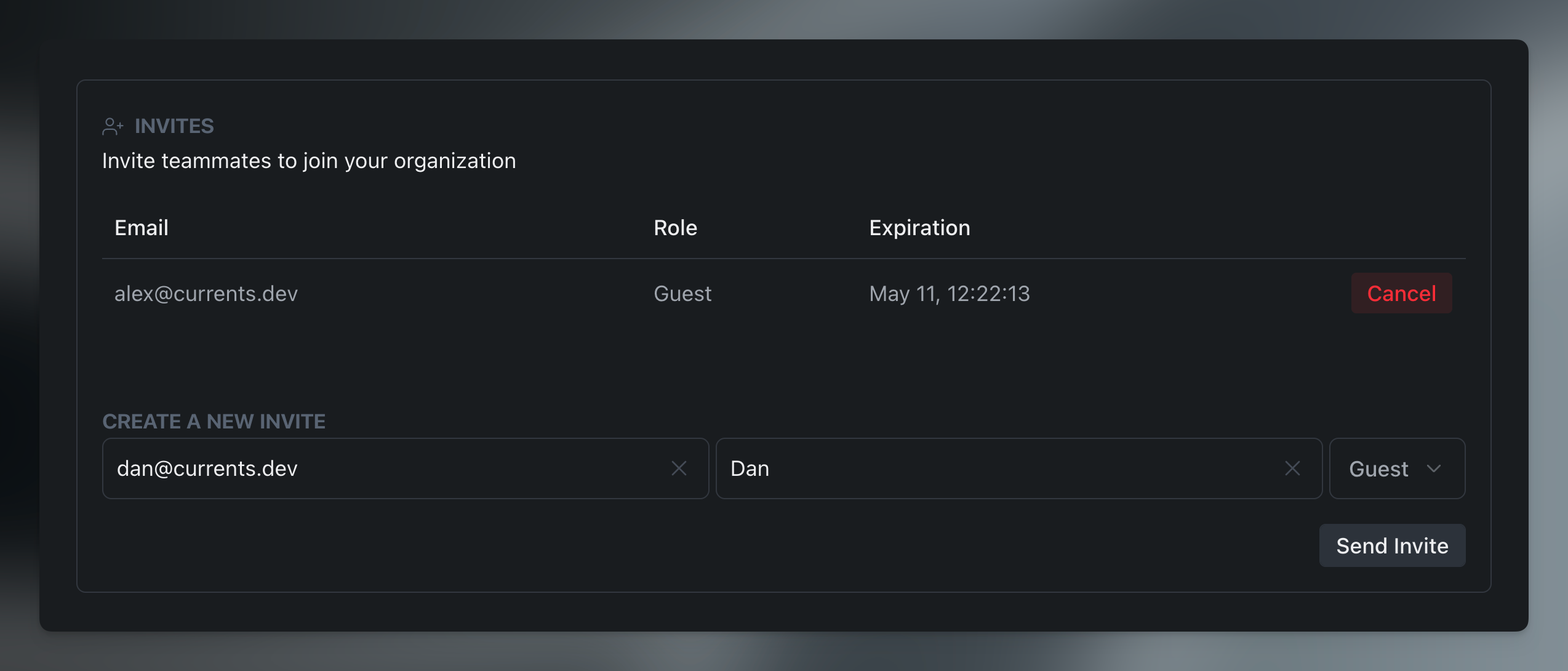Focus the email input with dan@currents.dev

point(388,468)
